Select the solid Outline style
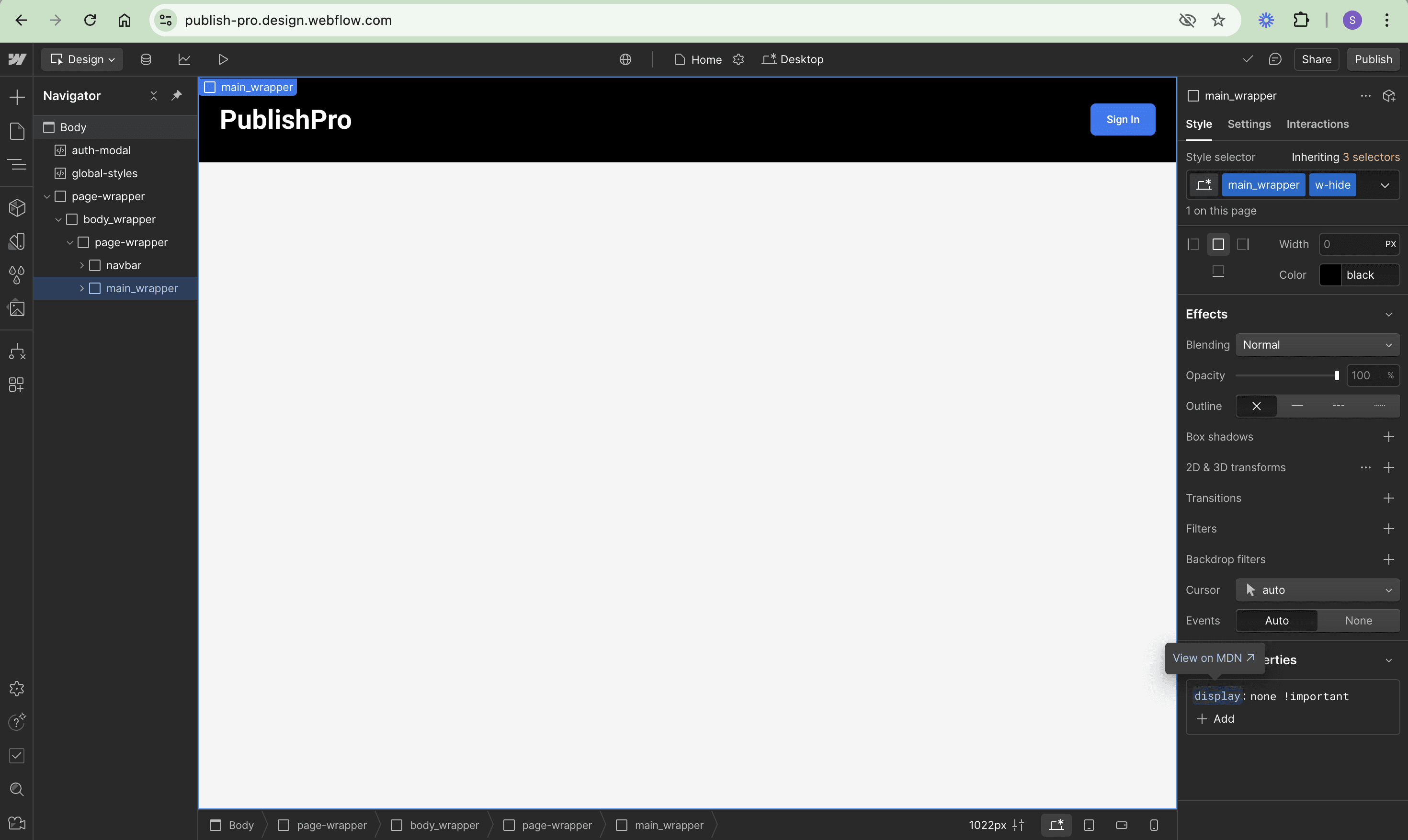Image resolution: width=1408 pixels, height=840 pixels. pyautogui.click(x=1297, y=406)
